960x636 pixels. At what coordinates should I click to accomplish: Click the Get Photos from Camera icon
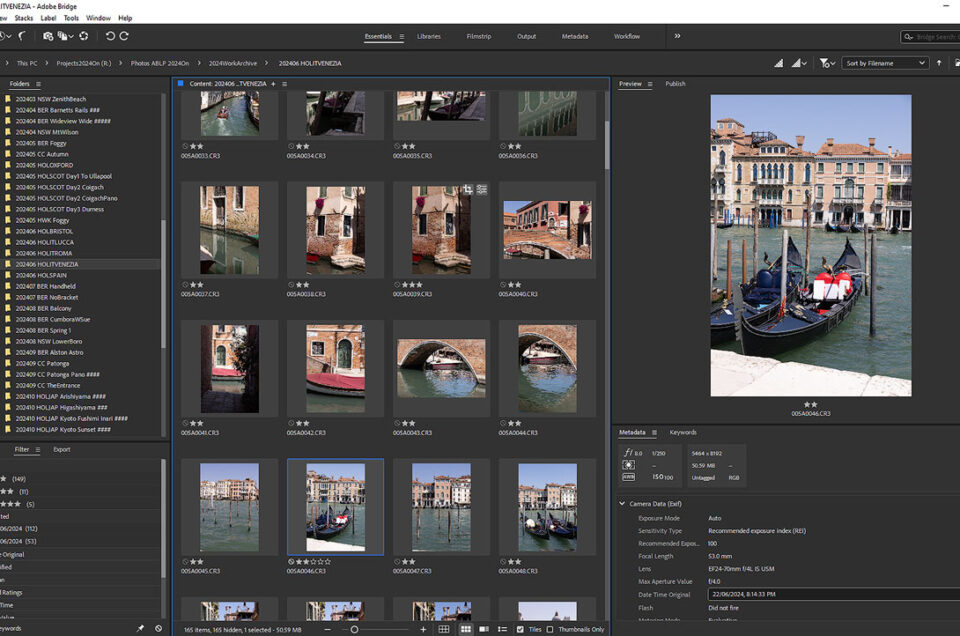(x=48, y=36)
